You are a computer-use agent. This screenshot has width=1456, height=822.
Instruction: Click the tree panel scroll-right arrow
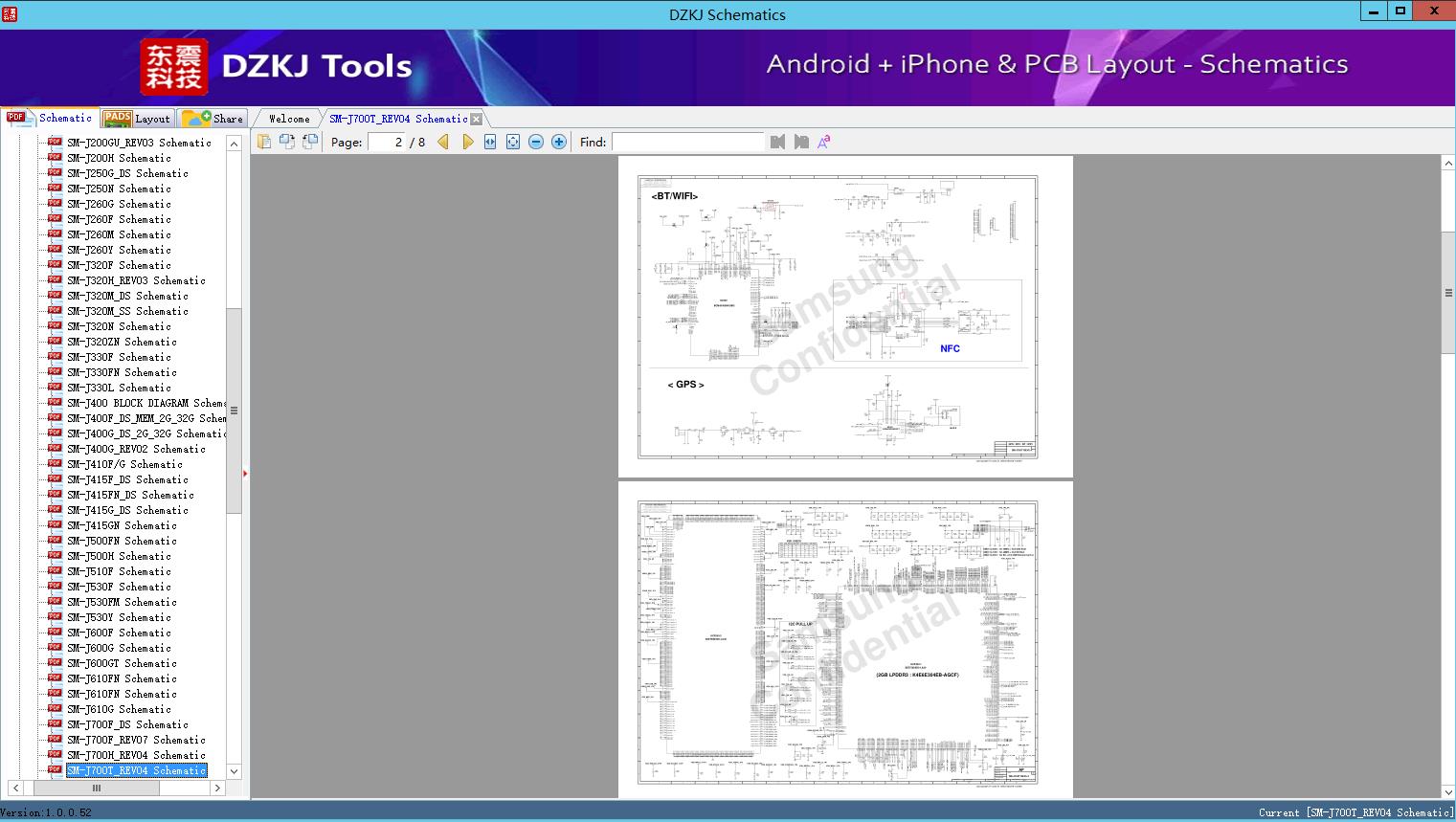[217, 788]
